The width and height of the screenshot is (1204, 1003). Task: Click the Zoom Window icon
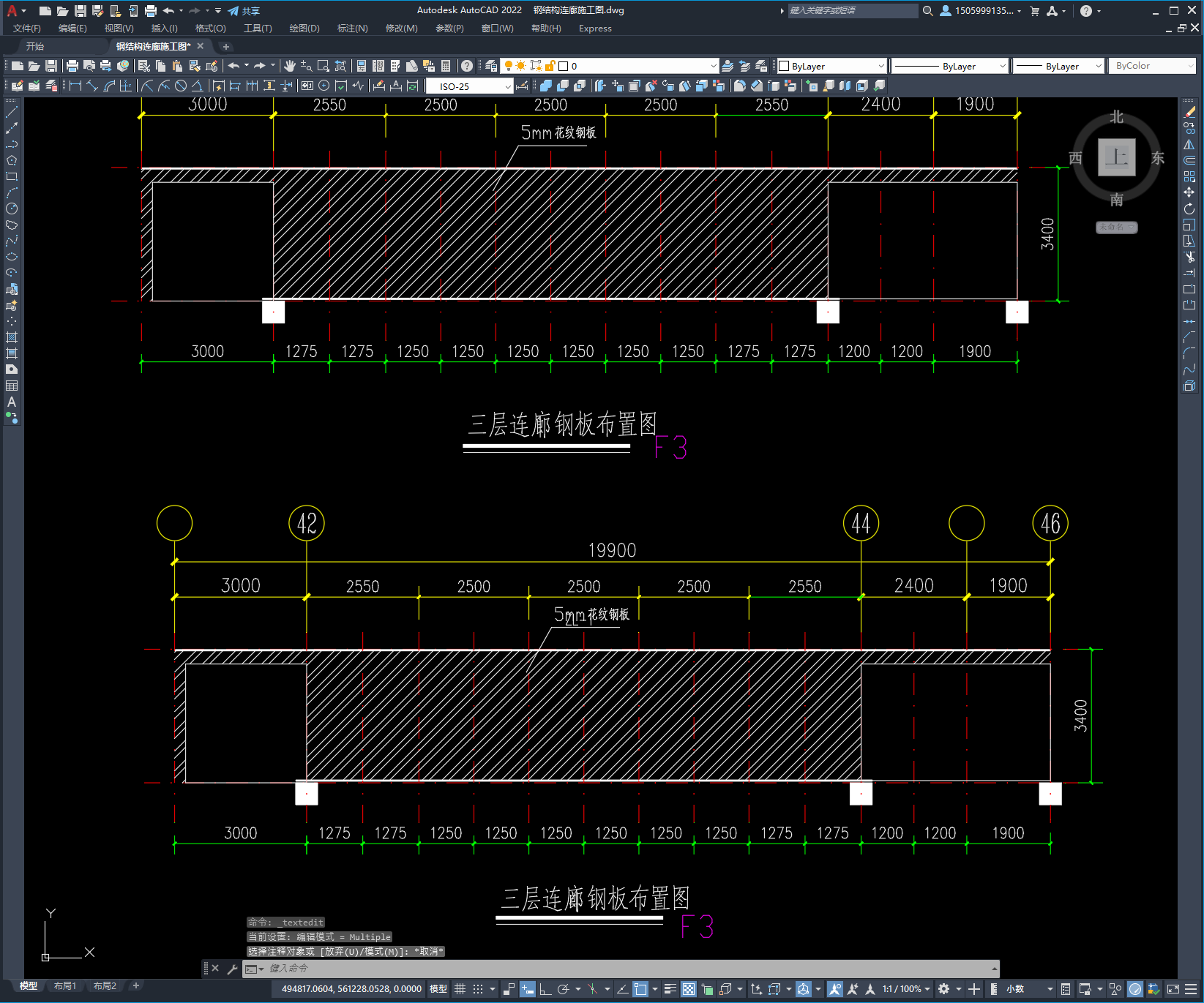click(x=324, y=66)
